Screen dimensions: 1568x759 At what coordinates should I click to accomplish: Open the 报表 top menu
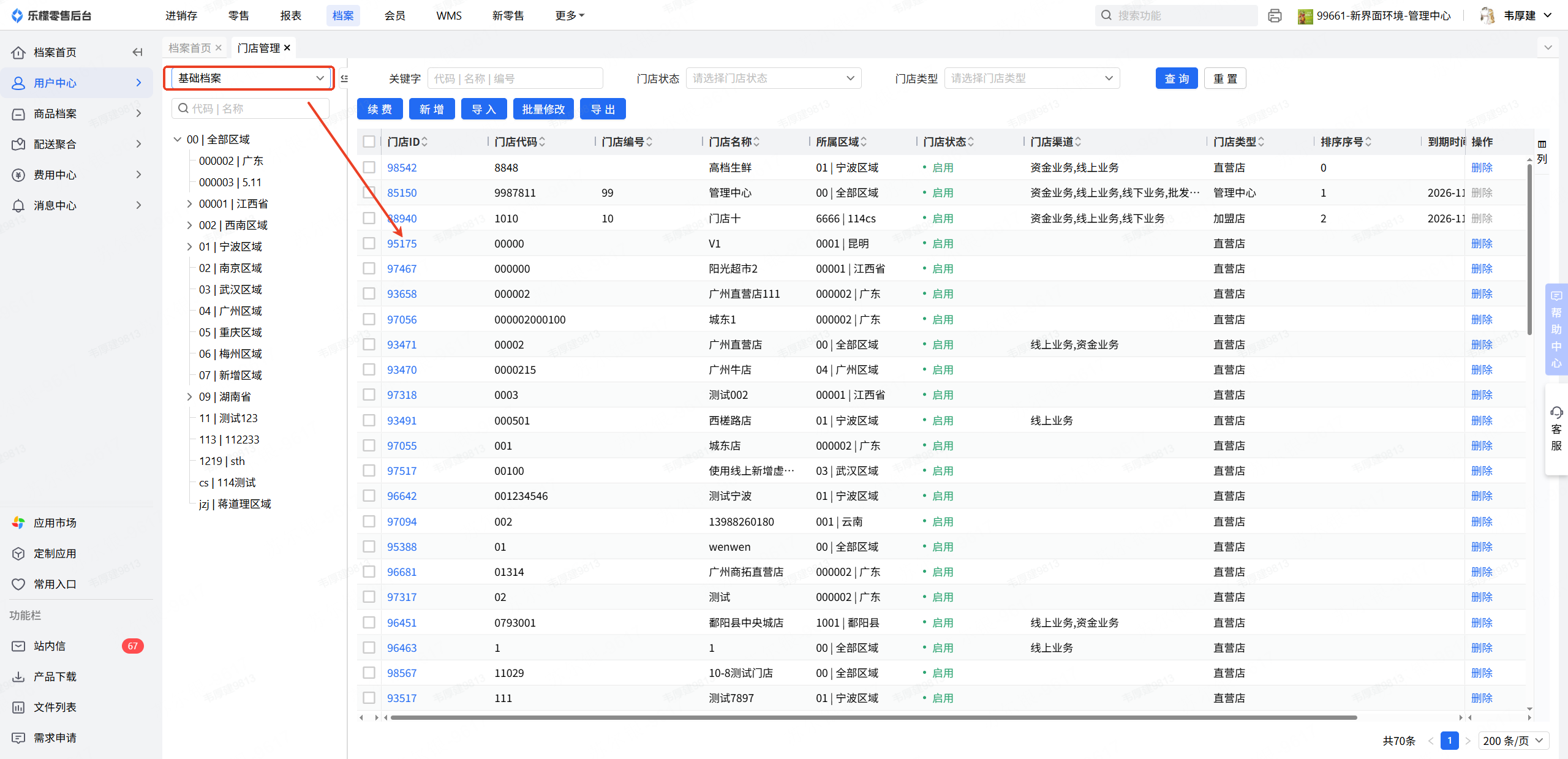(290, 15)
